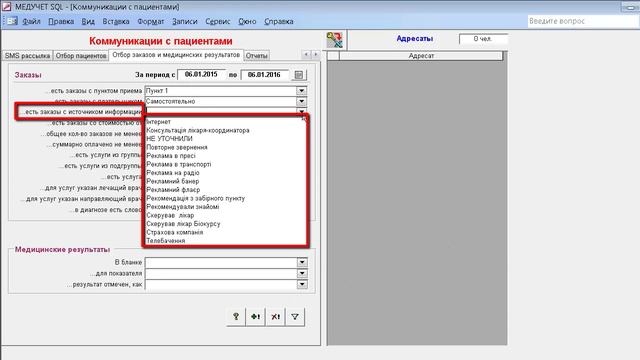Open the Формат menu
The image size is (640, 360).
tap(151, 21)
